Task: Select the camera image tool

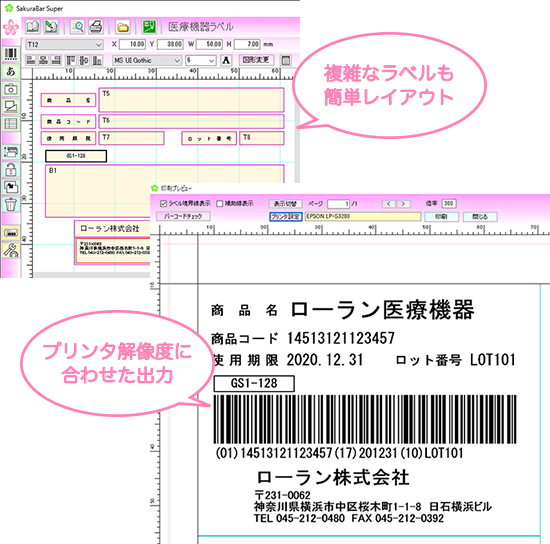Action: tap(11, 89)
